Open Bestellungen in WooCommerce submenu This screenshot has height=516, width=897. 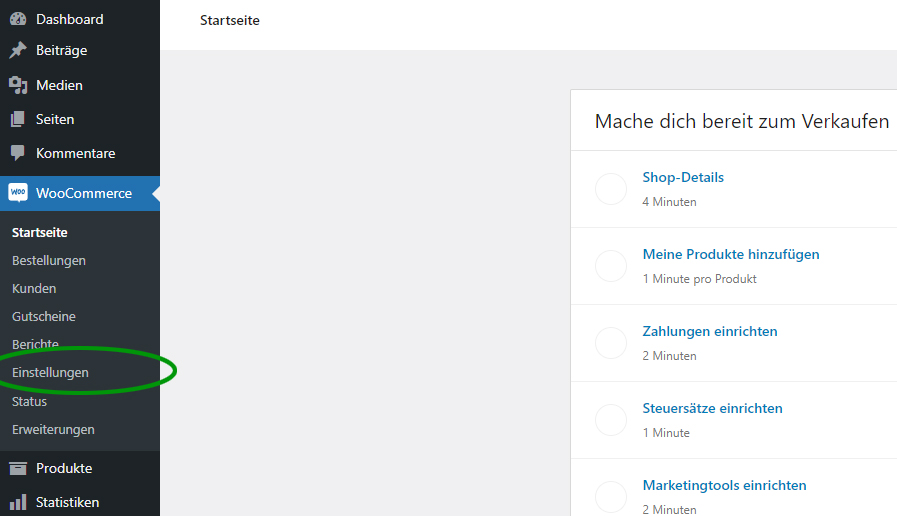pos(49,260)
